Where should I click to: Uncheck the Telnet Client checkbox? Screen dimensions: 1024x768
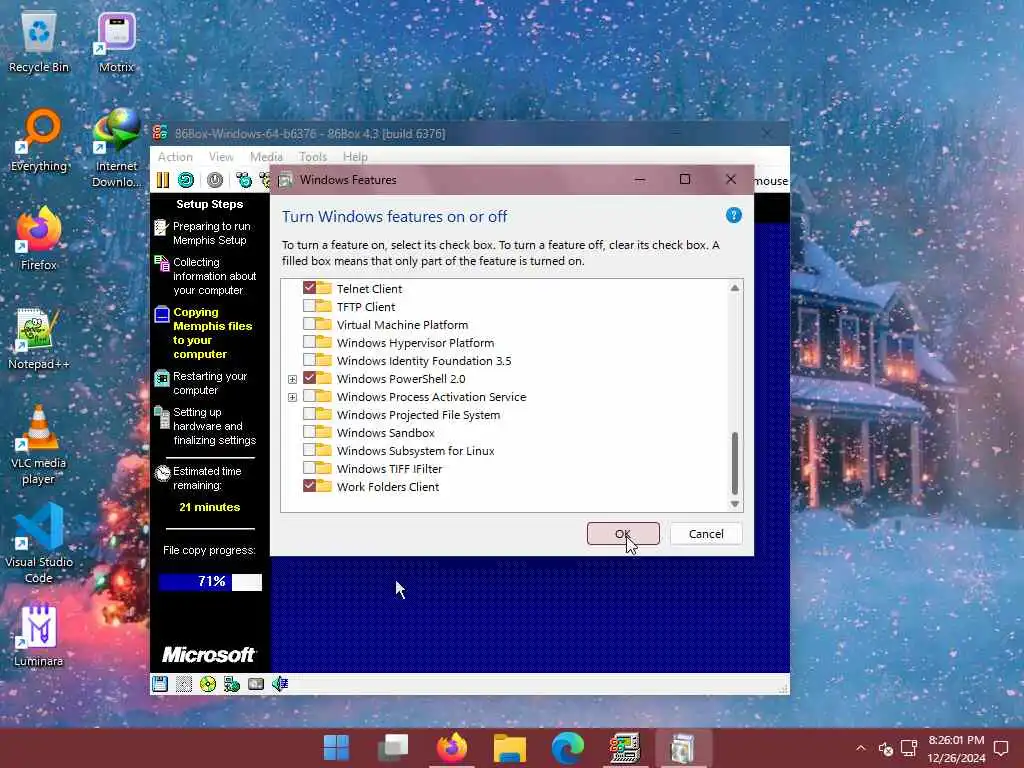pos(310,288)
